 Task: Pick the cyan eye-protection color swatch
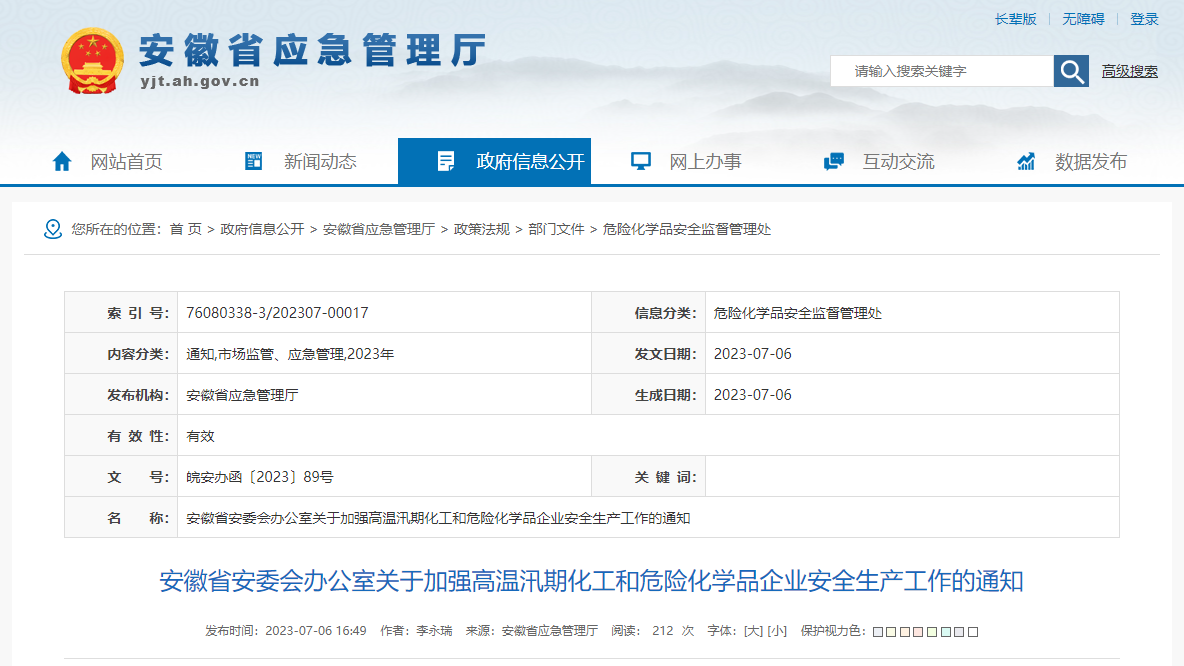click(x=946, y=632)
